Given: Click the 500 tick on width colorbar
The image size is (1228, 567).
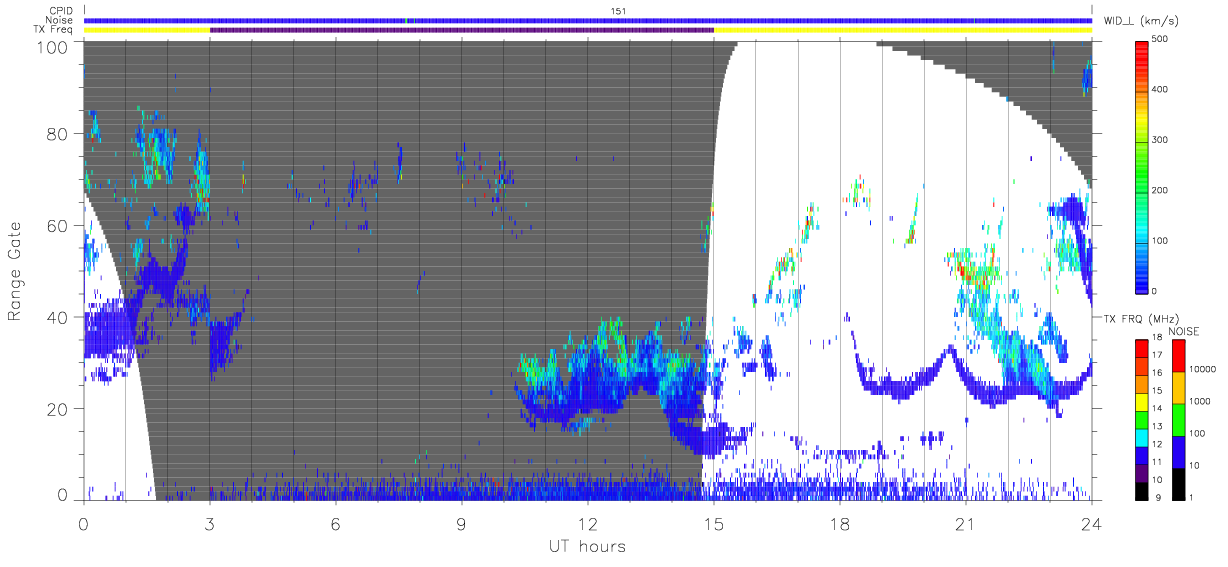Looking at the screenshot, I should (x=1161, y=38).
